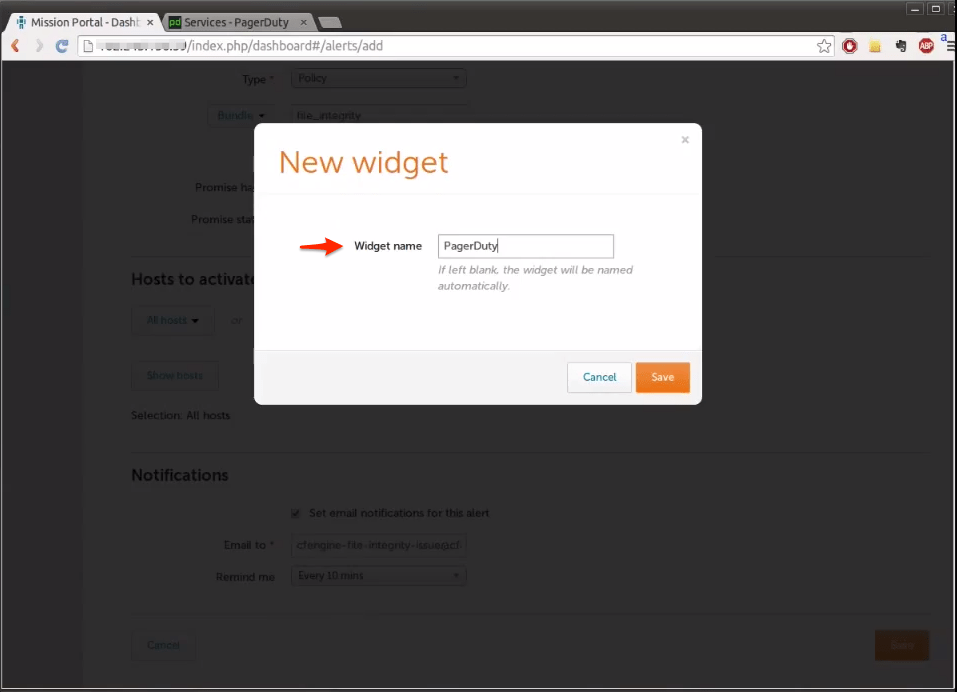Expand the Remind me dropdown
This screenshot has height=692, width=957.
click(378, 575)
